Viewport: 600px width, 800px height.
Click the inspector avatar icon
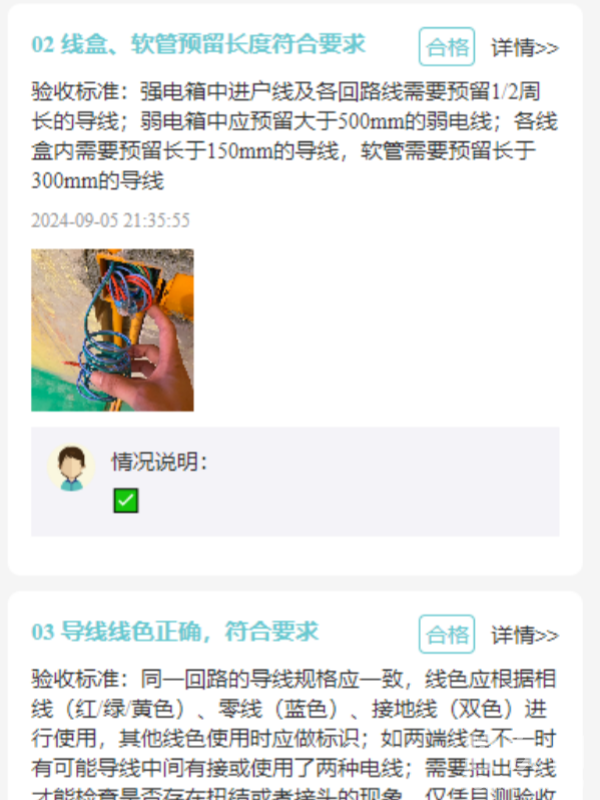(x=71, y=468)
